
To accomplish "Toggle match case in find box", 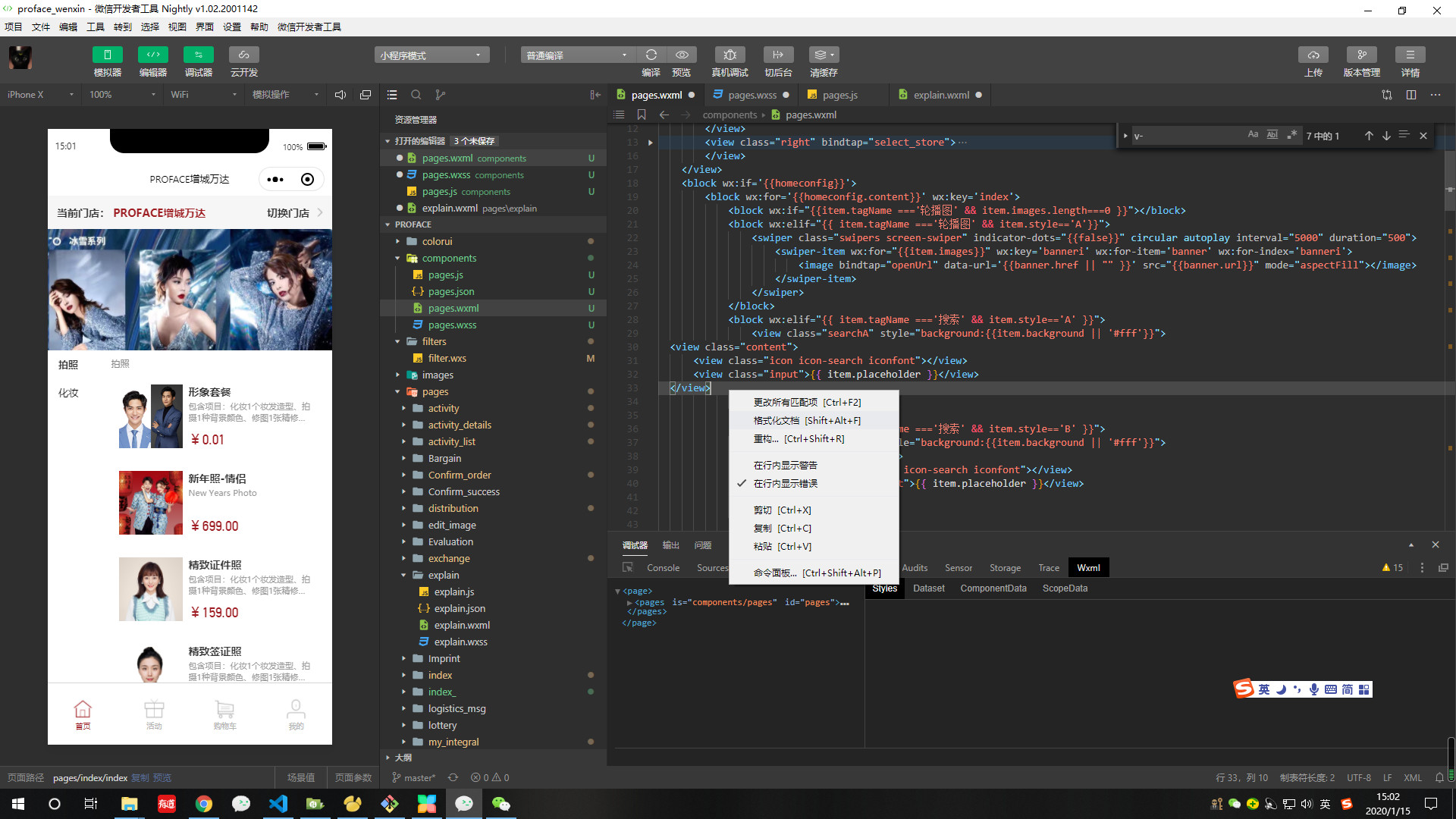I will click(x=1253, y=135).
